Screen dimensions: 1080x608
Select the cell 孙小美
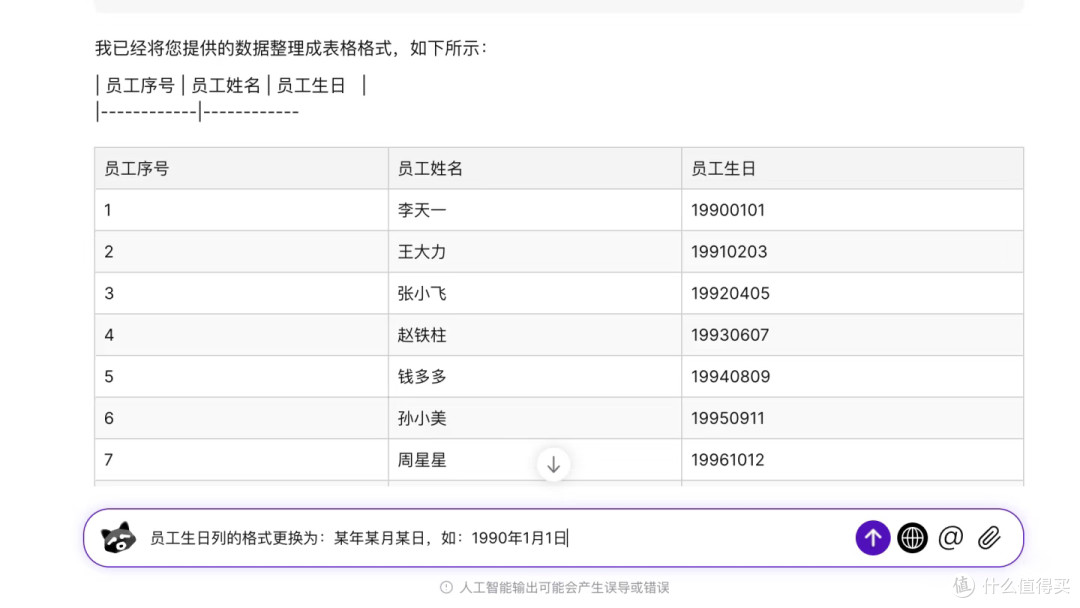click(x=534, y=419)
